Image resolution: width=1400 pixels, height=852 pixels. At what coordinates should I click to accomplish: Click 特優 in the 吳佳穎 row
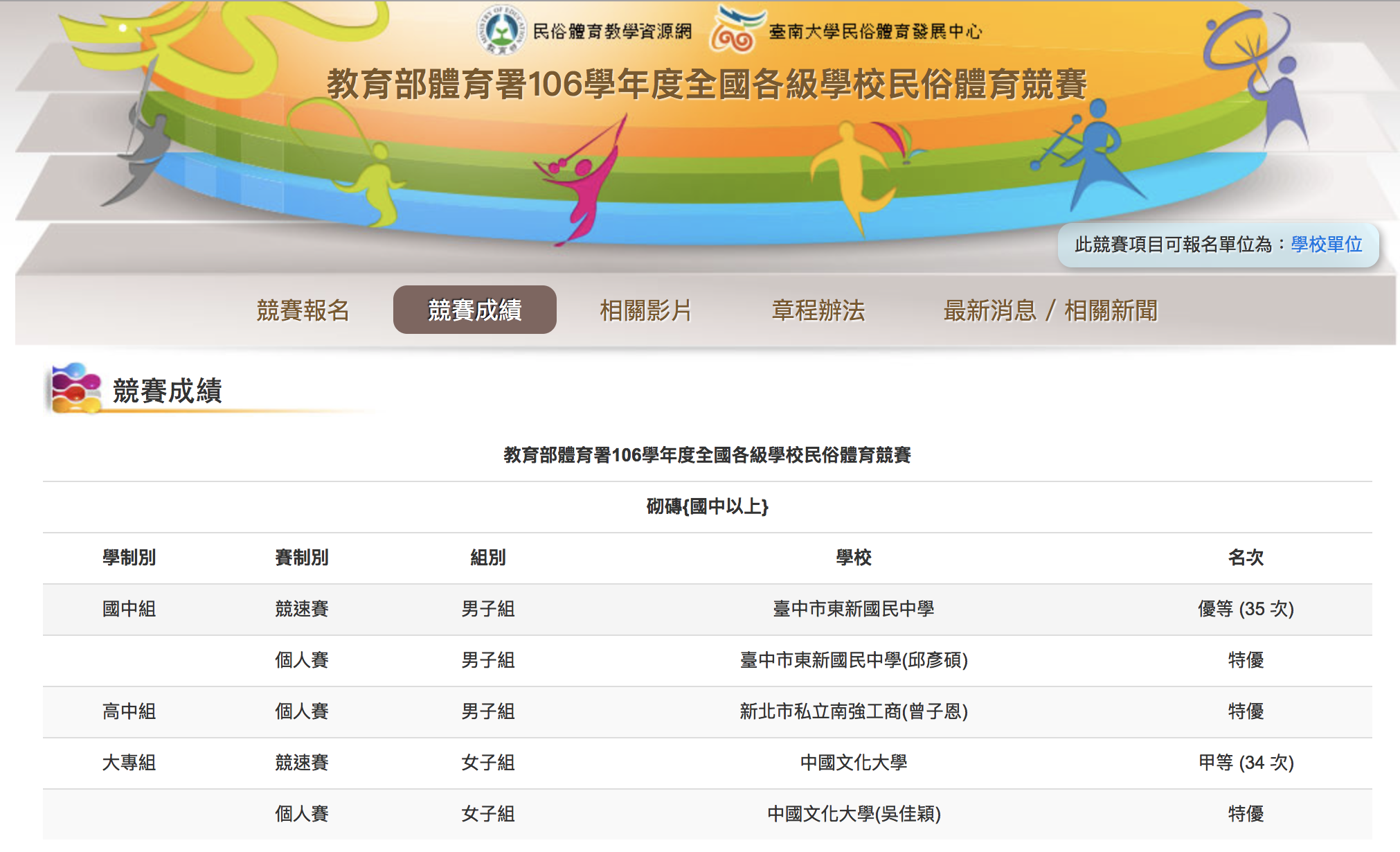(1246, 814)
